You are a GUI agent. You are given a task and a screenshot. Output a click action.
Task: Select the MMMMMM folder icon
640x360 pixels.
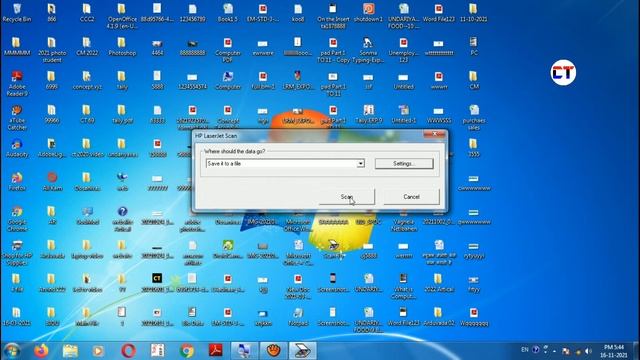point(16,46)
